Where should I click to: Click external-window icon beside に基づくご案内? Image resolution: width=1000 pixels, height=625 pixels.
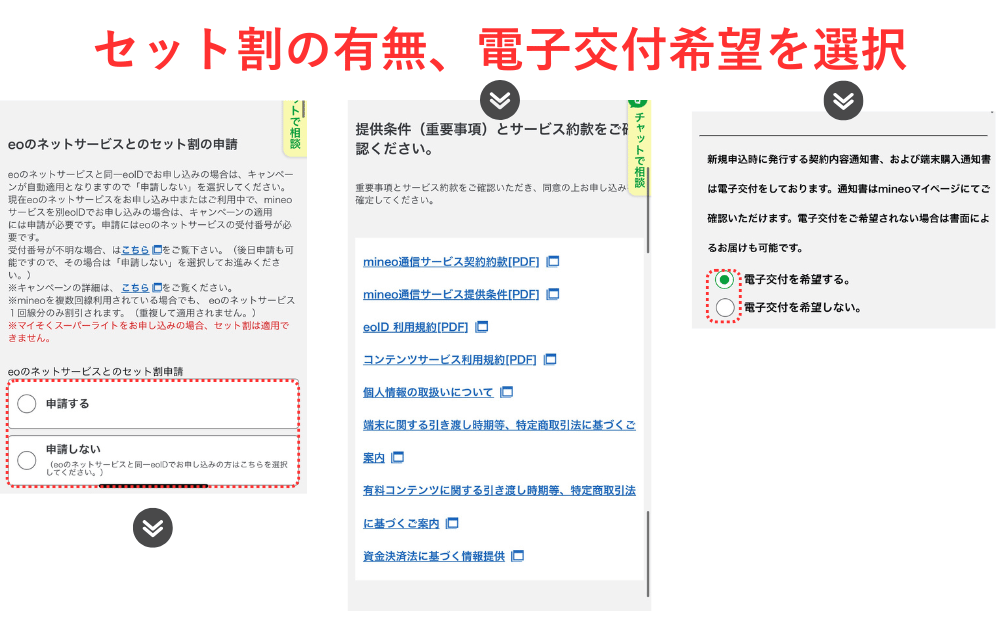coord(452,523)
